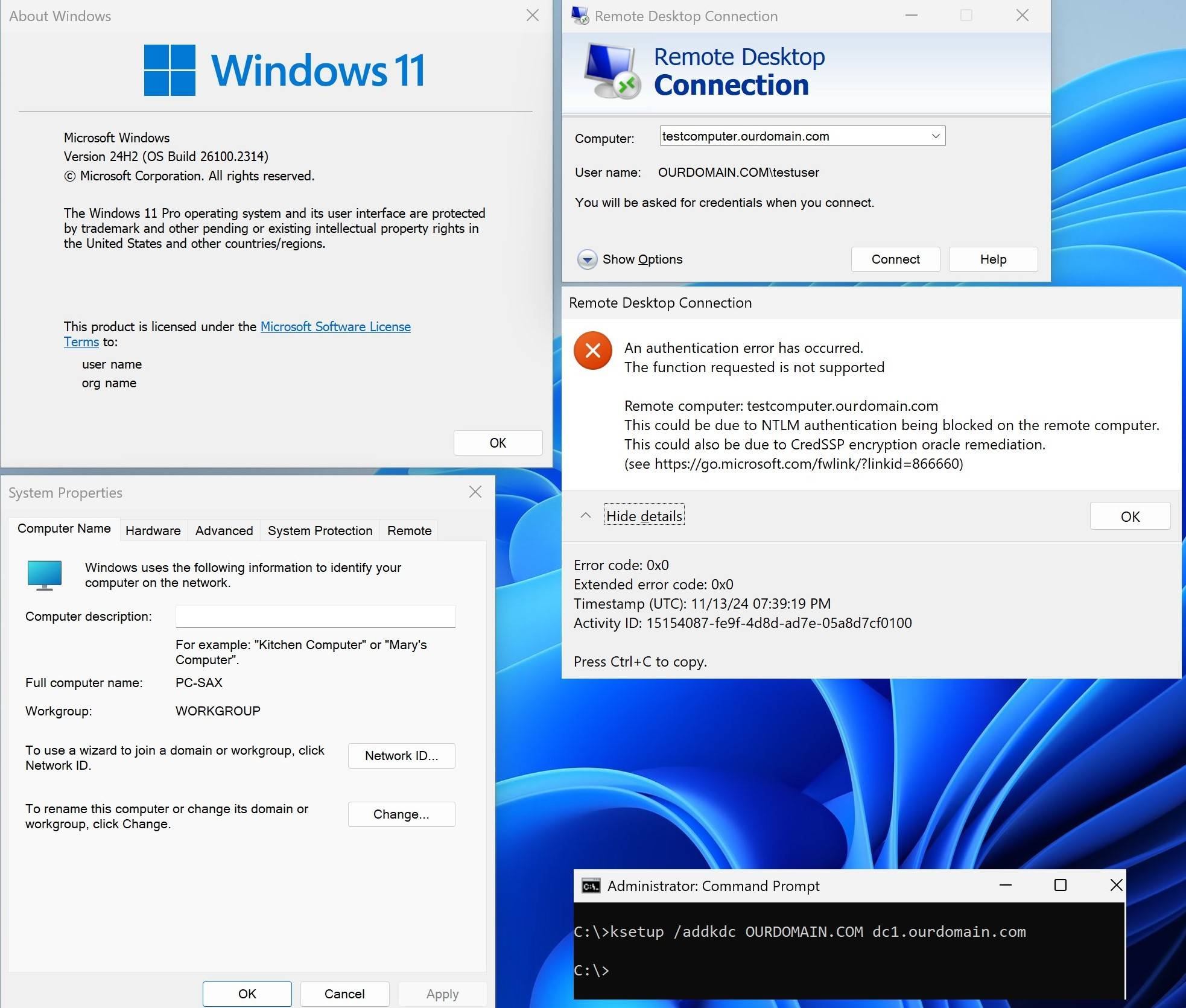1186x1008 pixels.
Task: Click the Remote Desktop Connection title bar icon
Action: [580, 16]
